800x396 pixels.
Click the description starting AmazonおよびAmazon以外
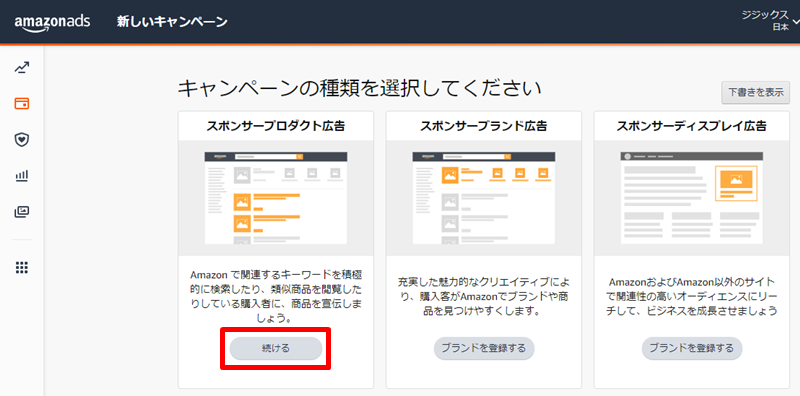692,296
